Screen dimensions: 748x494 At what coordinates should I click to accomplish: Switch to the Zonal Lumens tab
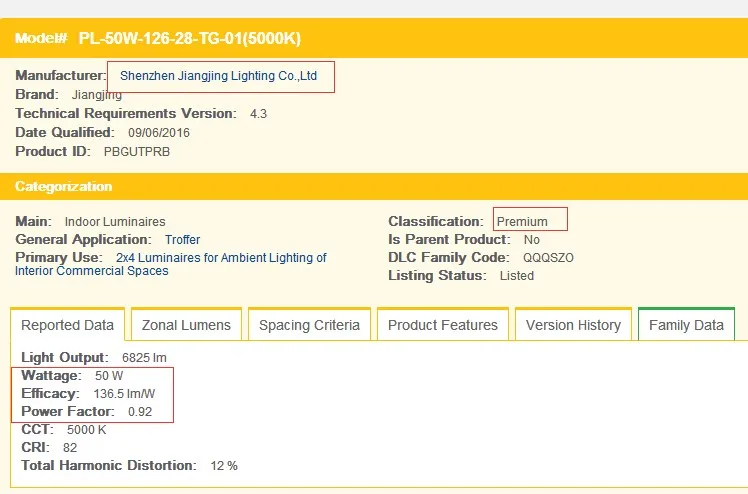(186, 325)
